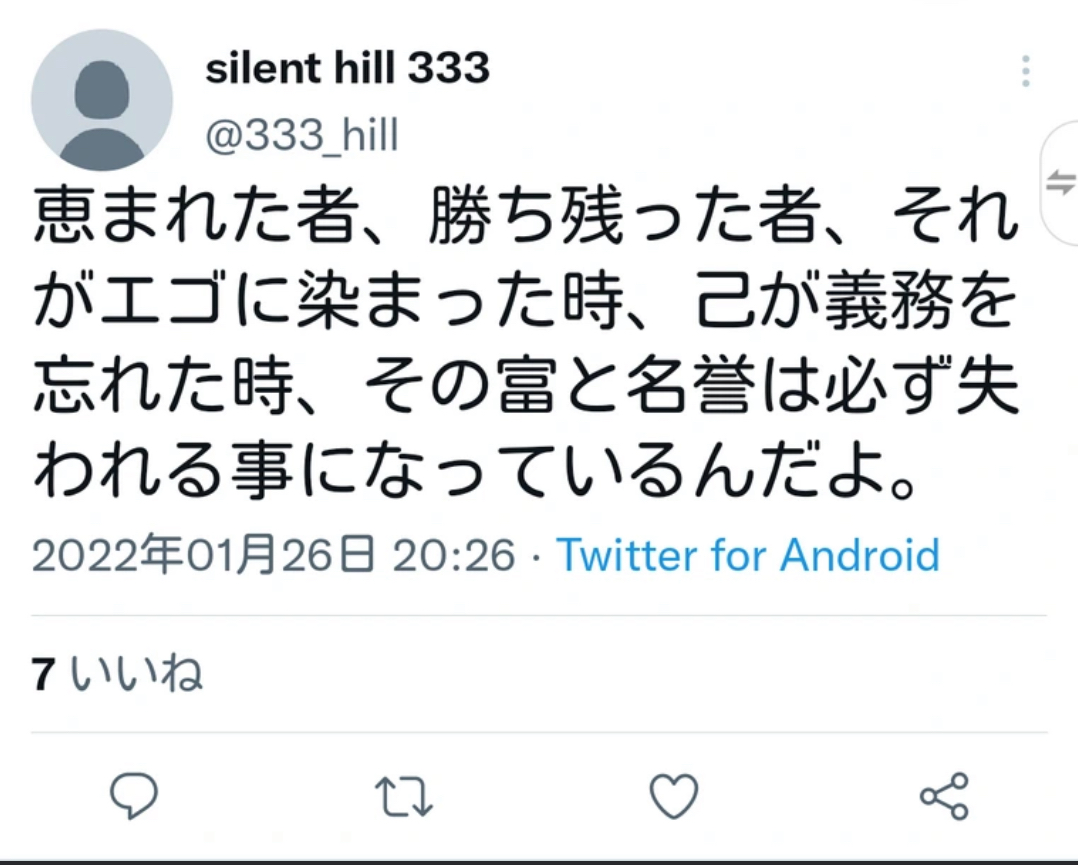View the 7 いいね likes list
Image resolution: width=1078 pixels, height=865 pixels.
click(x=118, y=673)
